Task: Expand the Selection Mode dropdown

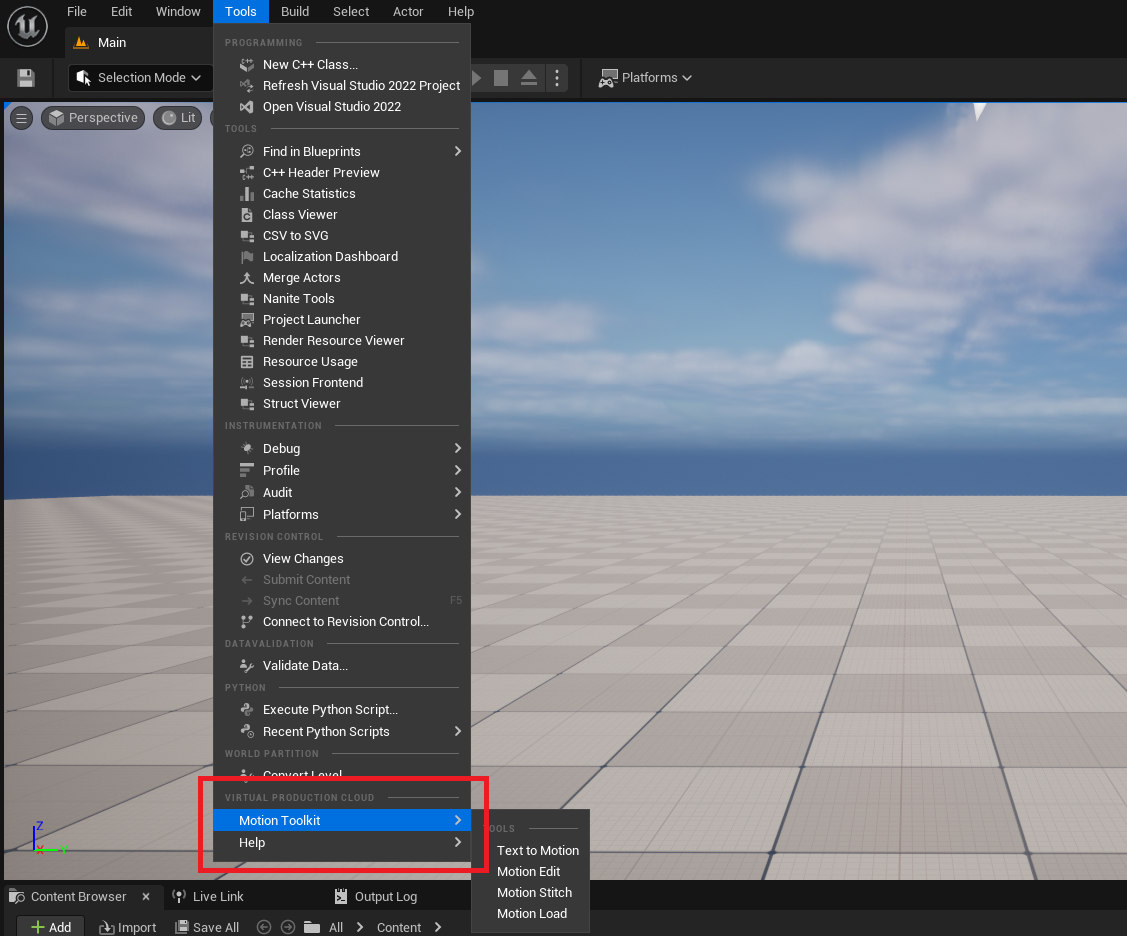Action: (139, 78)
